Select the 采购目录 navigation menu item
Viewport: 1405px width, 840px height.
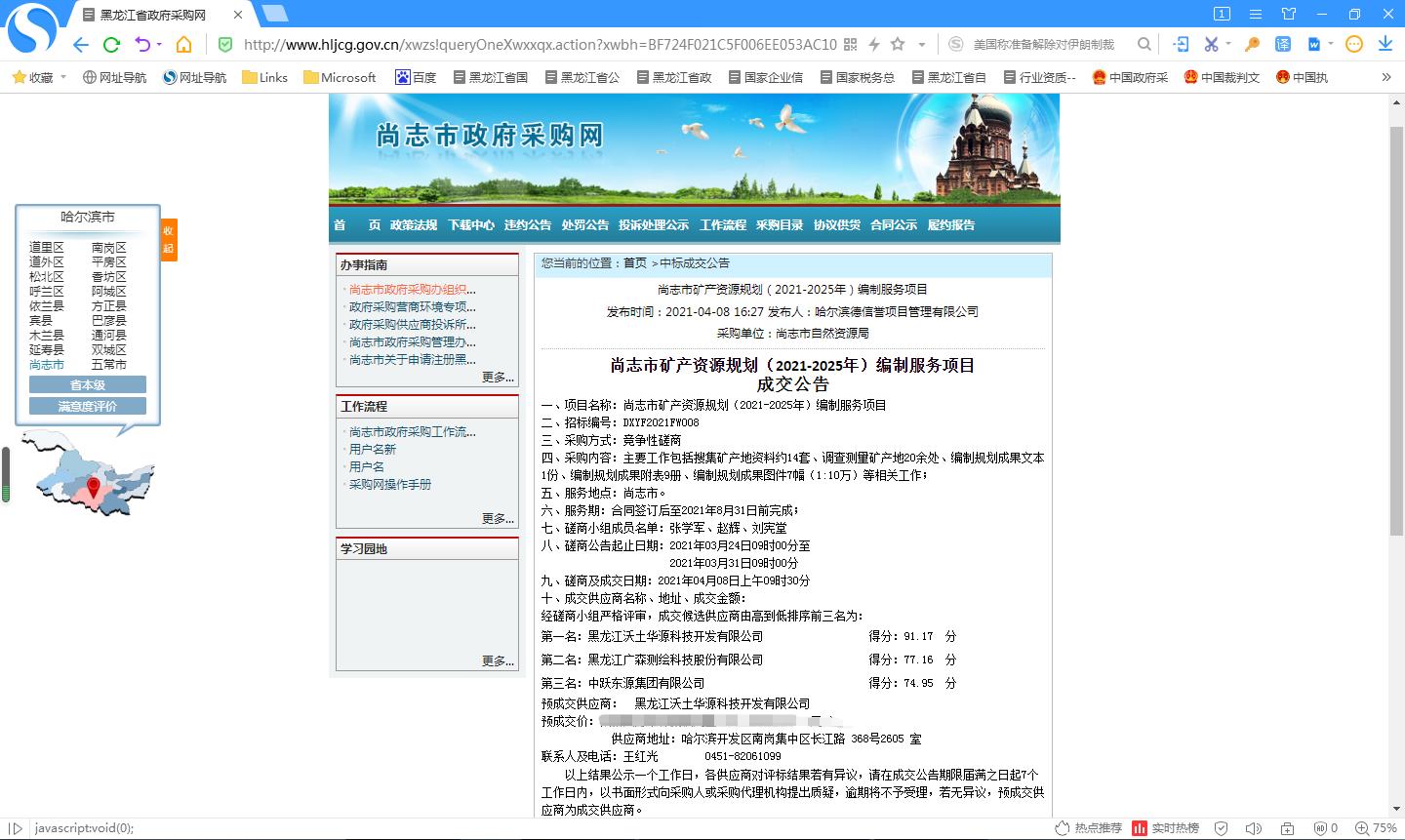click(x=779, y=225)
